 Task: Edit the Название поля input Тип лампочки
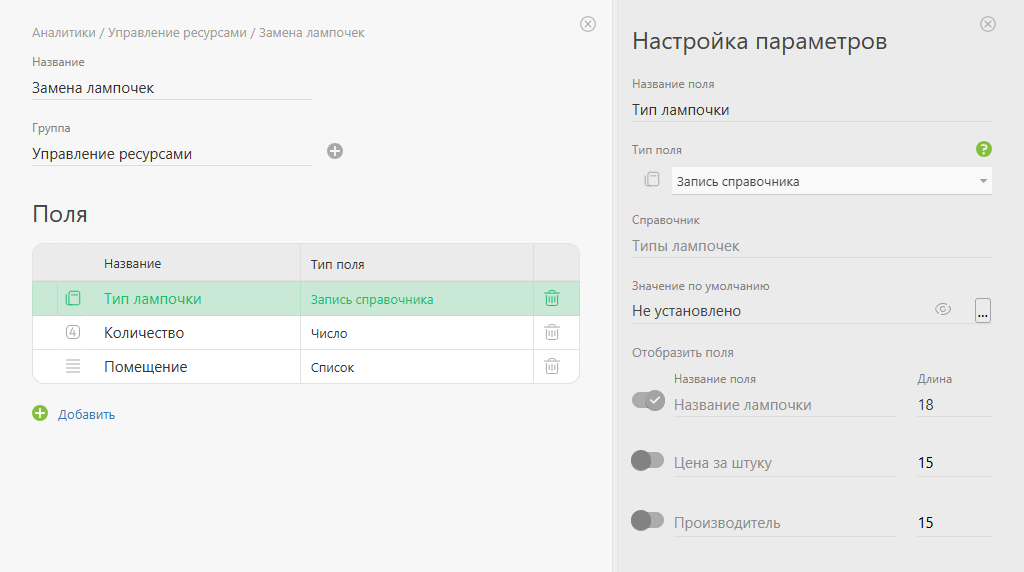(x=810, y=110)
